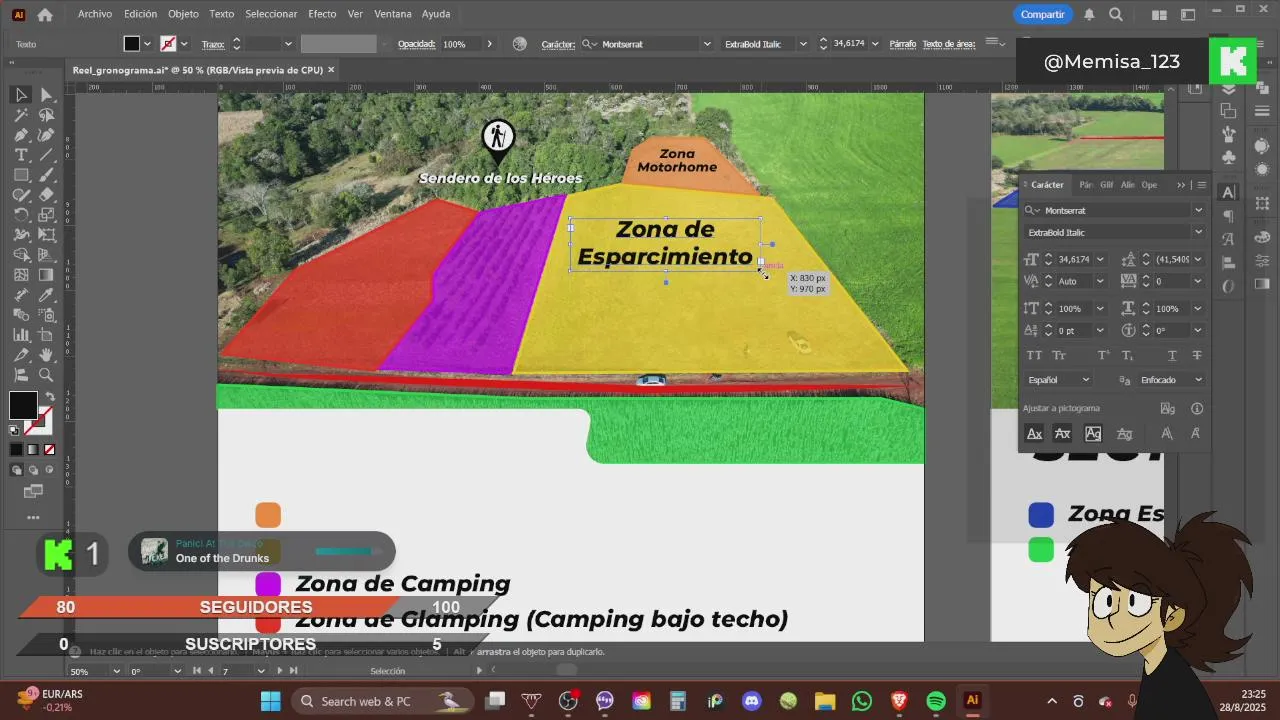Open the notifications bell
The width and height of the screenshot is (1280, 720).
click(1089, 14)
